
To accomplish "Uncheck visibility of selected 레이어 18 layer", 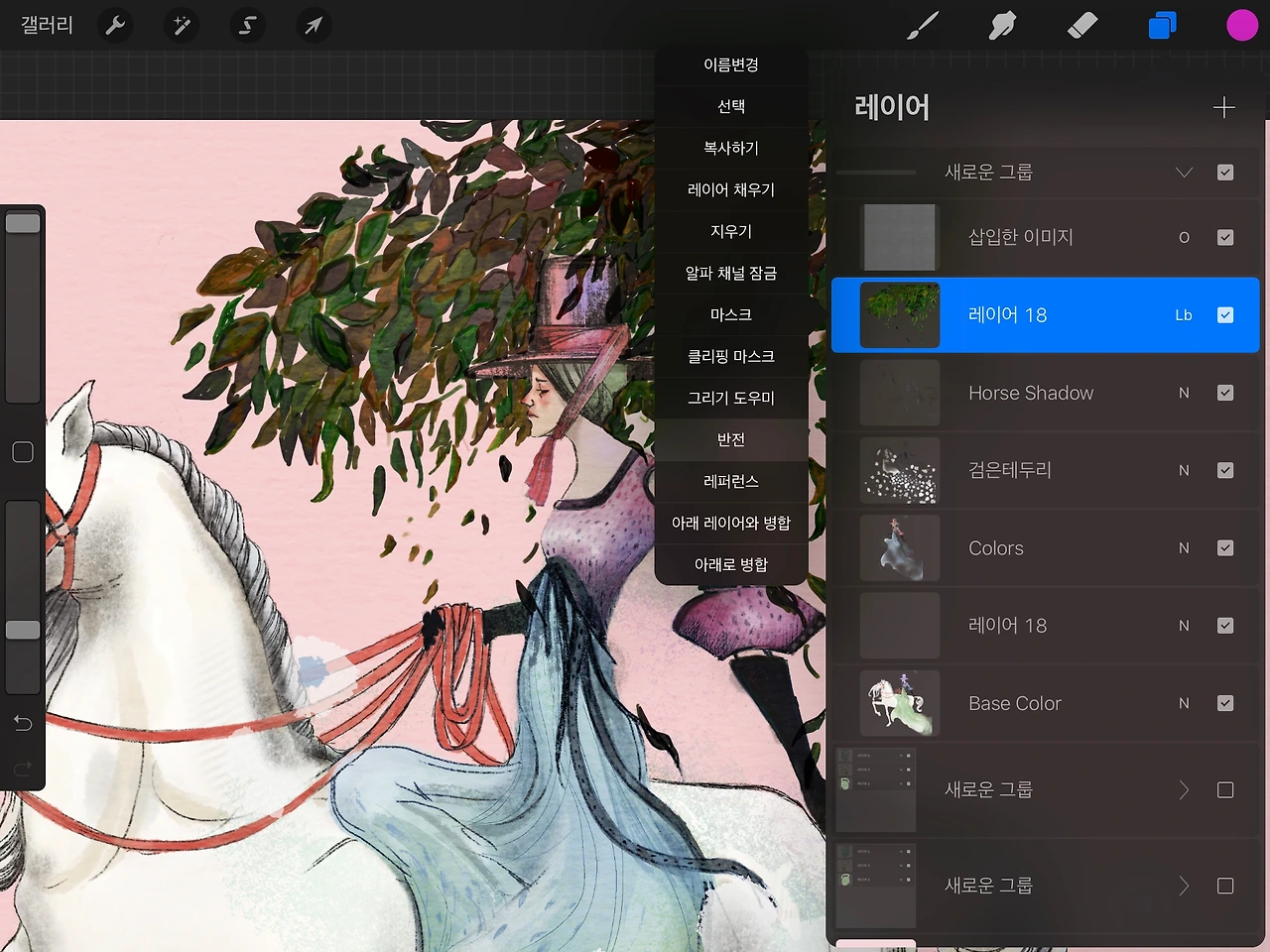I will pyautogui.click(x=1225, y=315).
